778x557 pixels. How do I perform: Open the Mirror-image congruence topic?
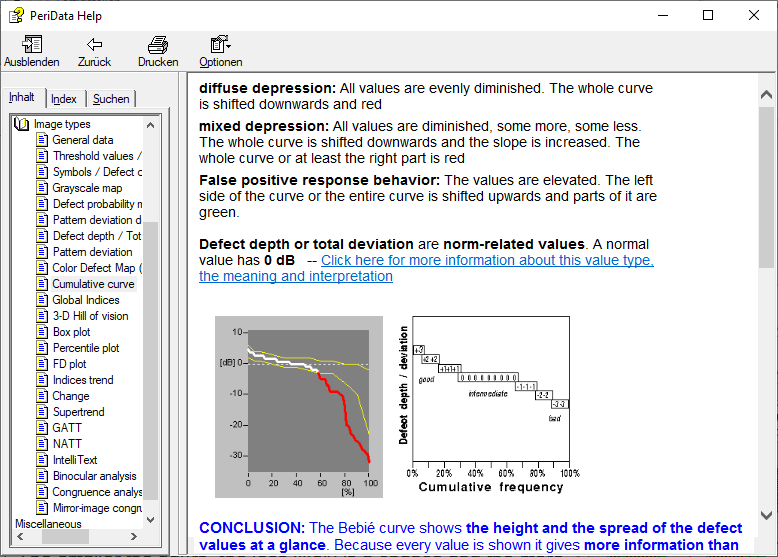97,508
